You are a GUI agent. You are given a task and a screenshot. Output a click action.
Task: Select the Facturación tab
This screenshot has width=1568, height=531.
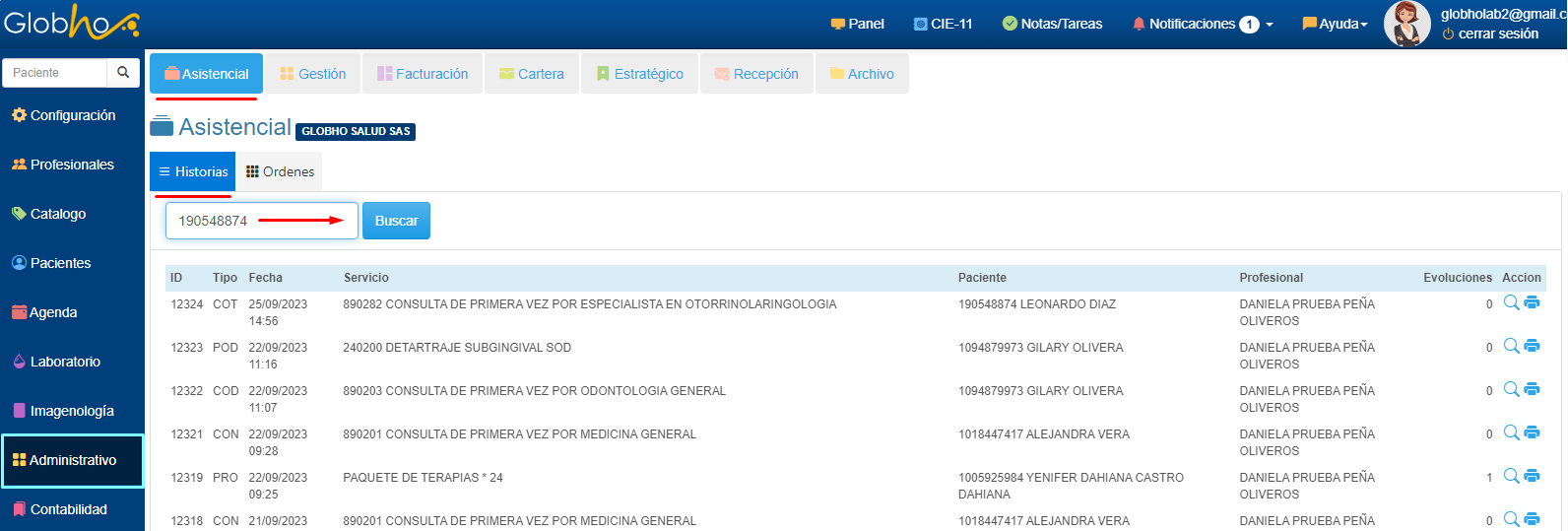423,74
